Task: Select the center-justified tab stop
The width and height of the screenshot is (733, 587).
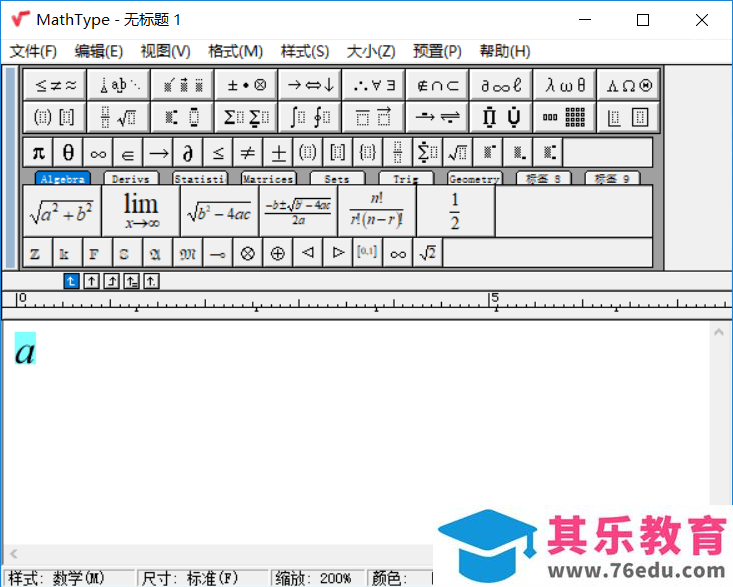Action: pyautogui.click(x=91, y=281)
